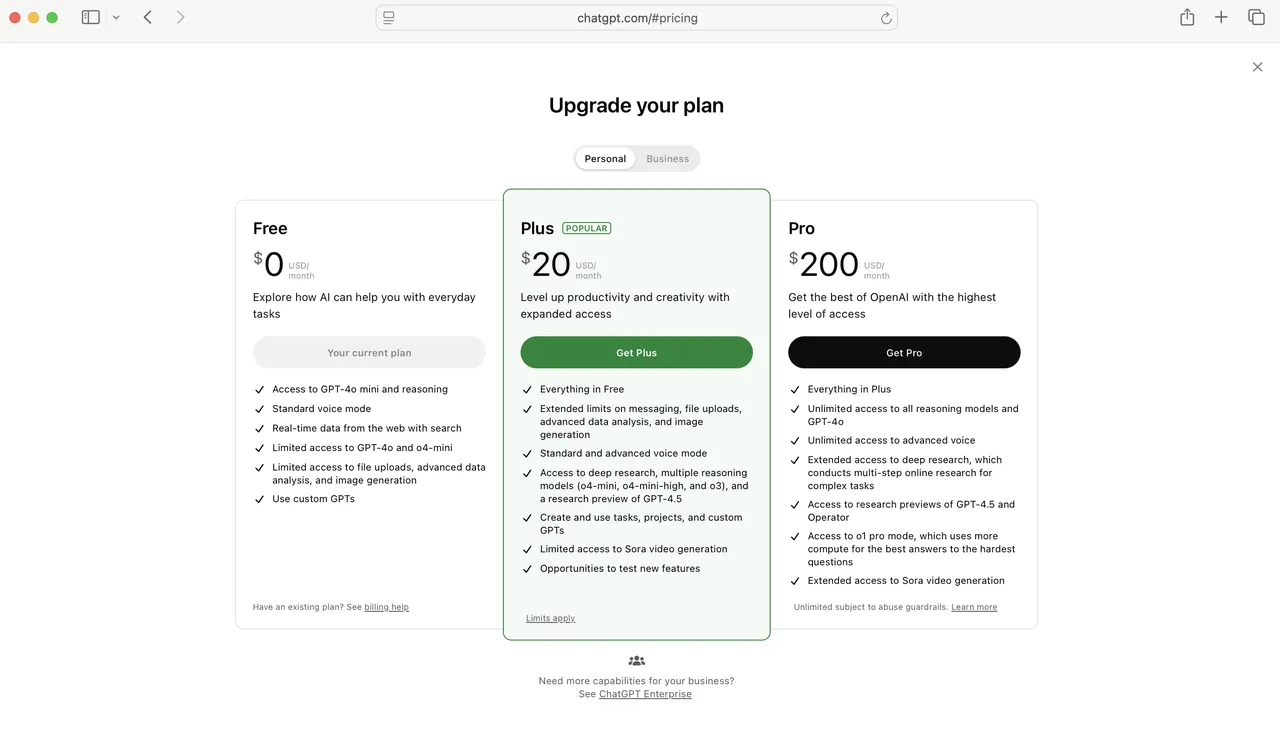Visit the ChatGPT Enterprise link
The width and height of the screenshot is (1280, 733).
click(x=645, y=694)
